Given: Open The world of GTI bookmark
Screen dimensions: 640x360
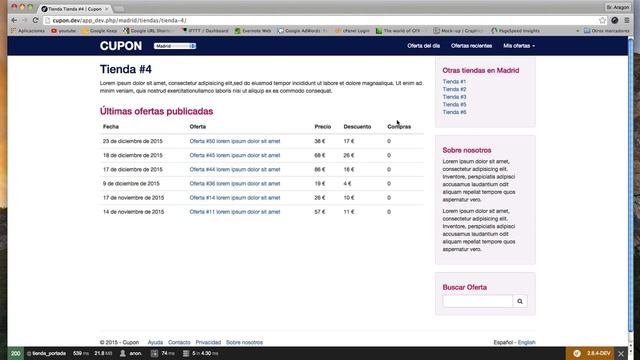Looking at the screenshot, I should [398, 31].
